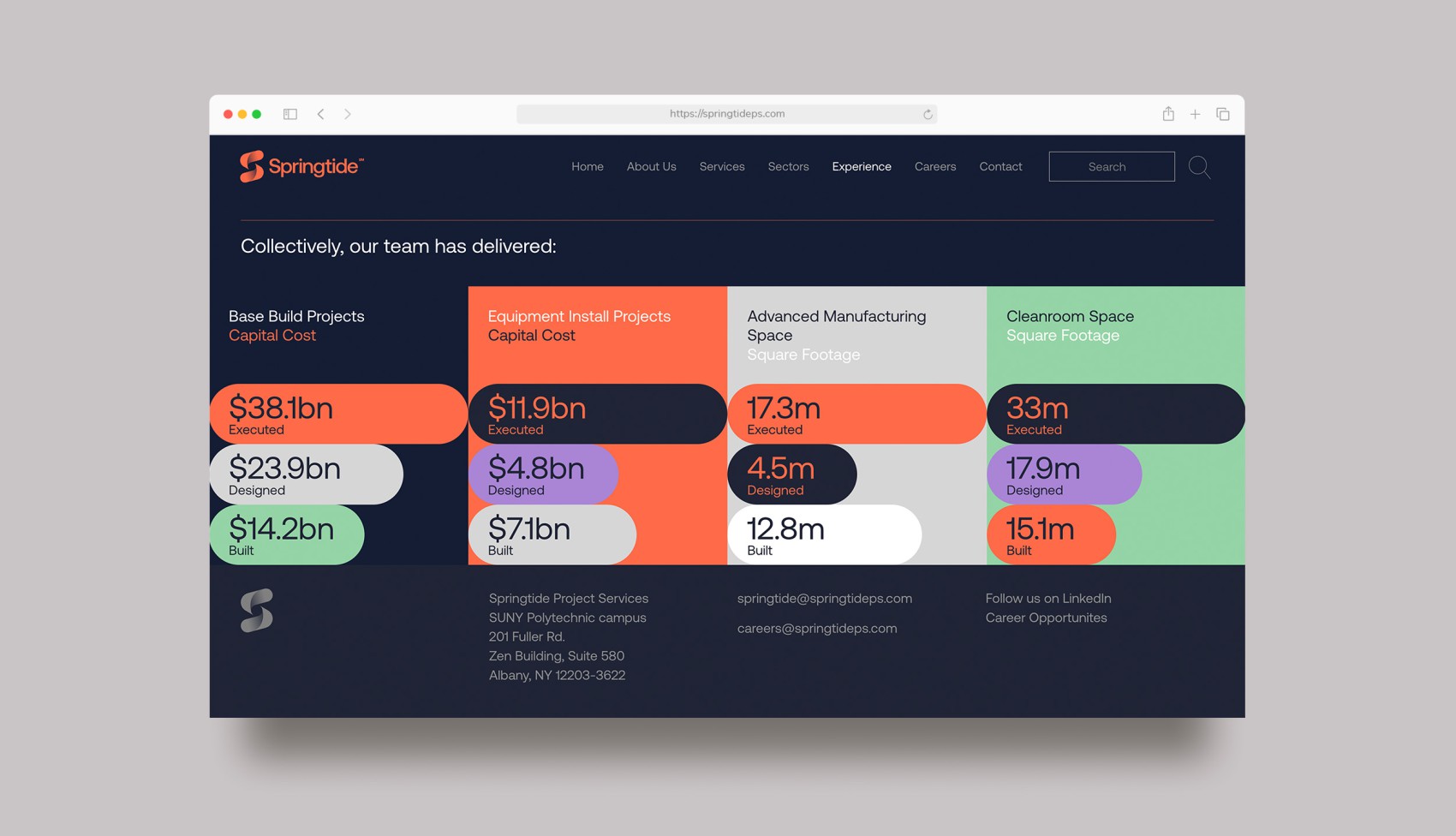Click the browser URL address bar
The height and width of the screenshot is (836, 1456).
(x=726, y=114)
